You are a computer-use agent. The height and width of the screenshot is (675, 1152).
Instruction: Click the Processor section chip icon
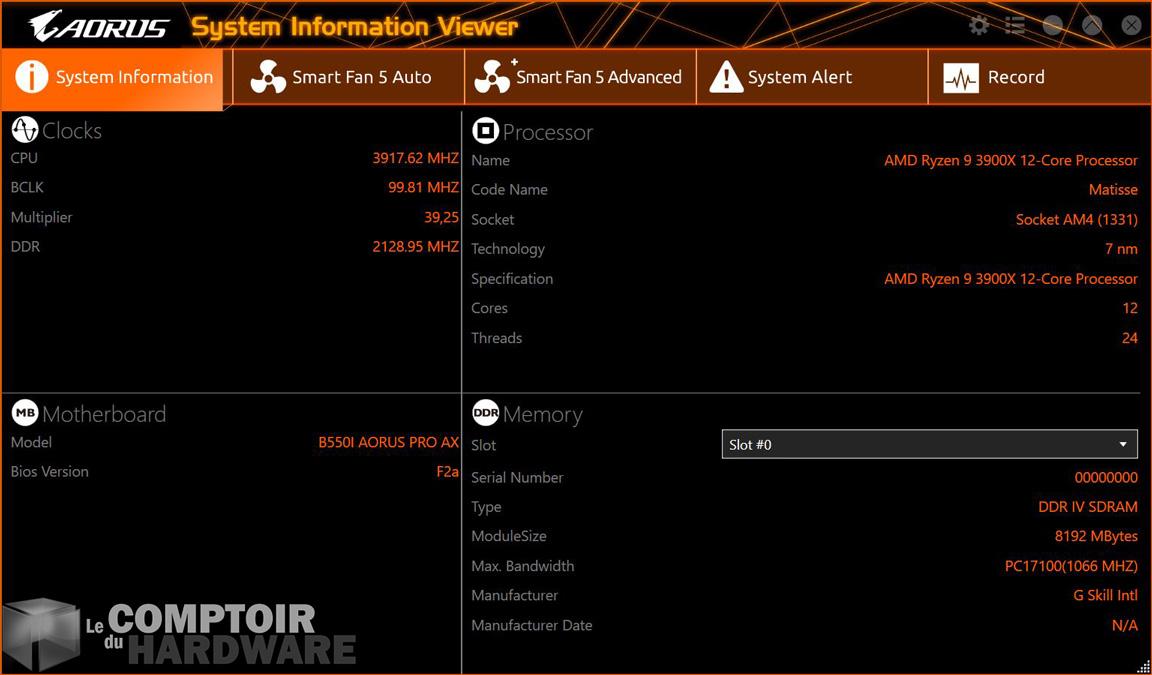click(485, 131)
